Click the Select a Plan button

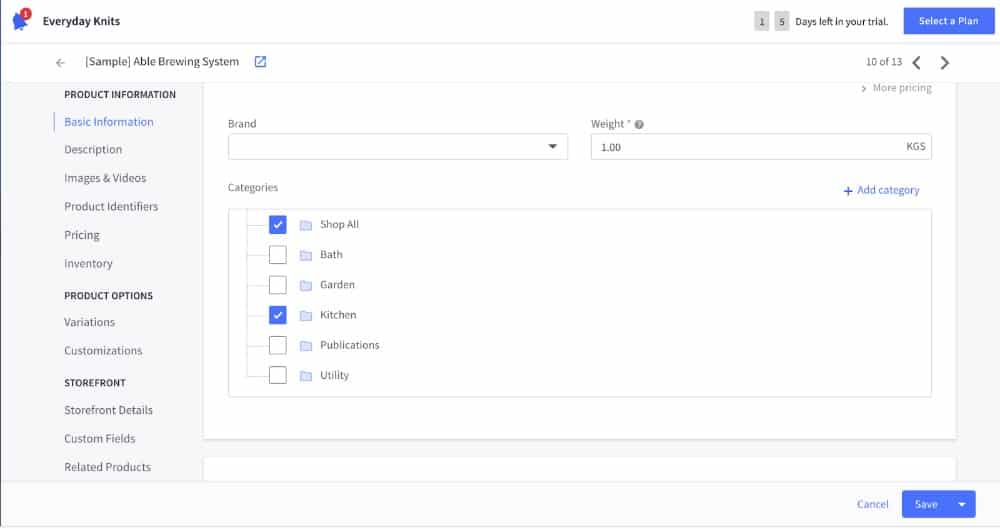(948, 21)
